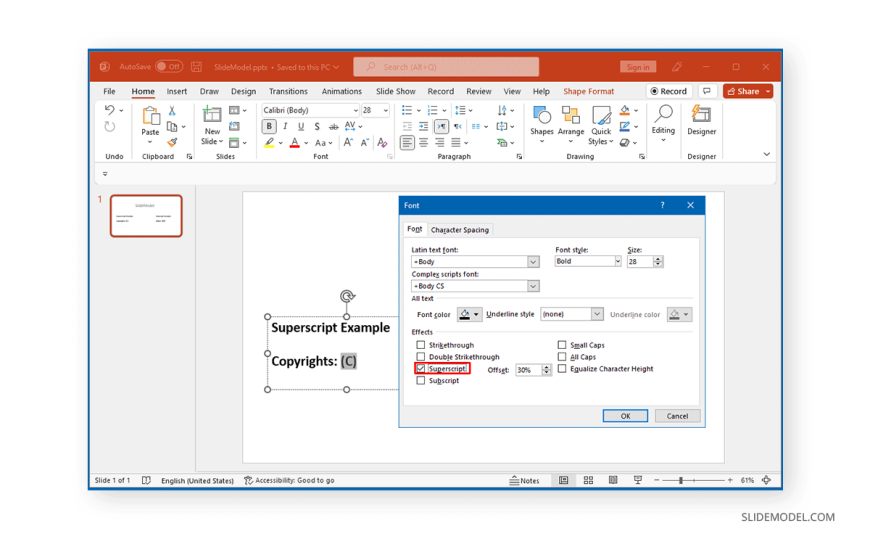Check the Strikethrough effect checkbox
The width and height of the screenshot is (870, 539).
click(421, 345)
